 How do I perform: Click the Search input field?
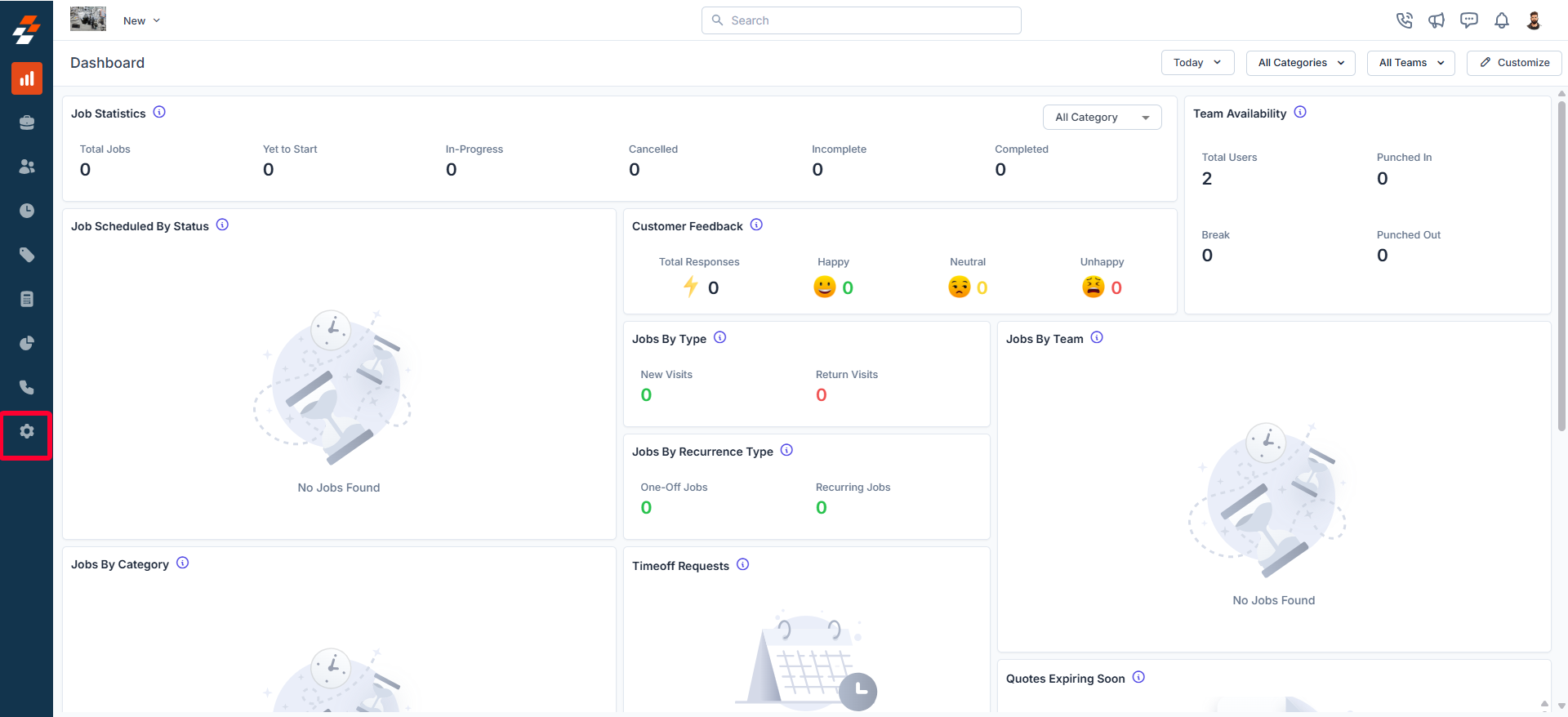coord(861,20)
